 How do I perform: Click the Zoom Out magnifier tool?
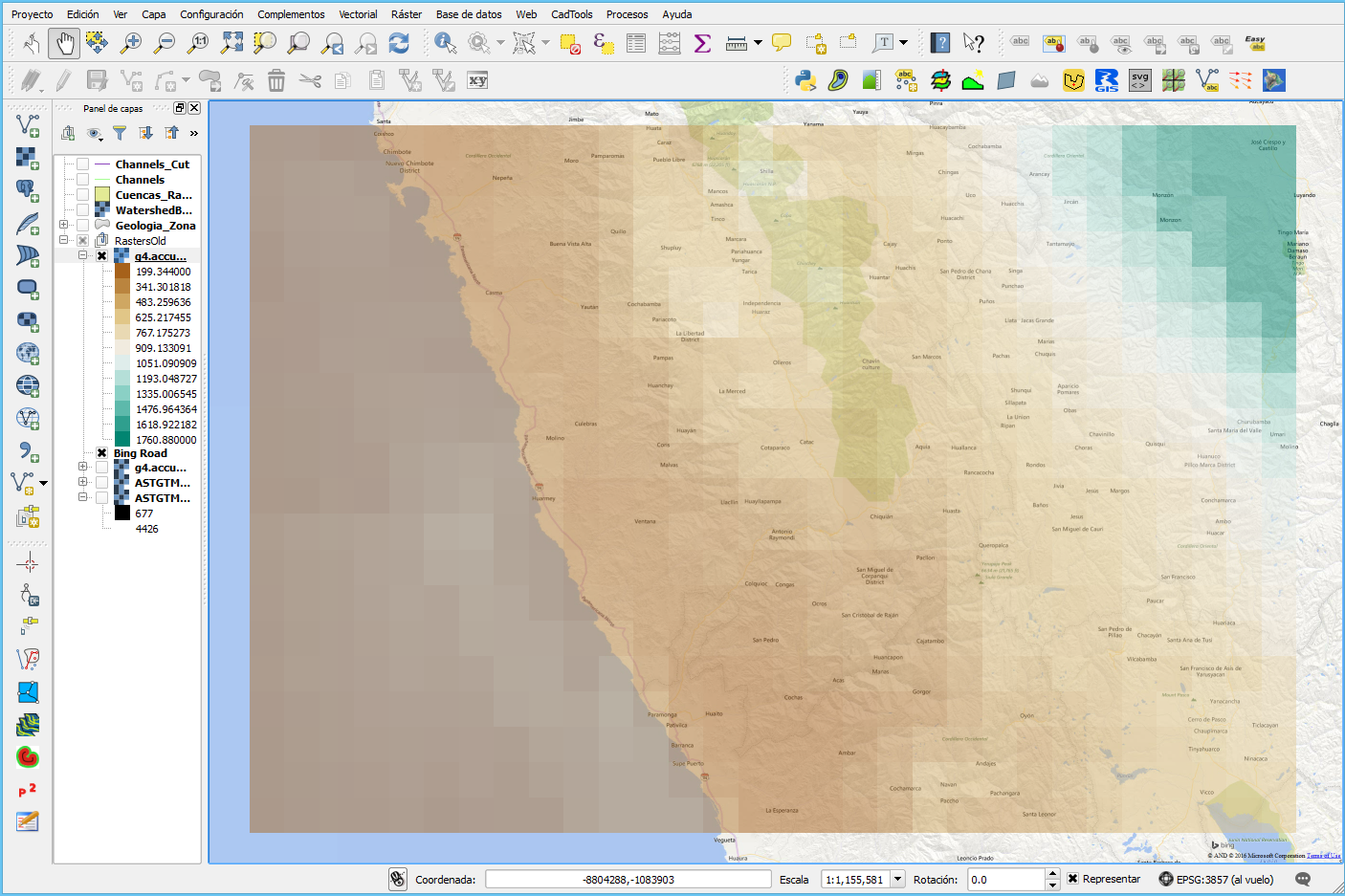tap(165, 43)
